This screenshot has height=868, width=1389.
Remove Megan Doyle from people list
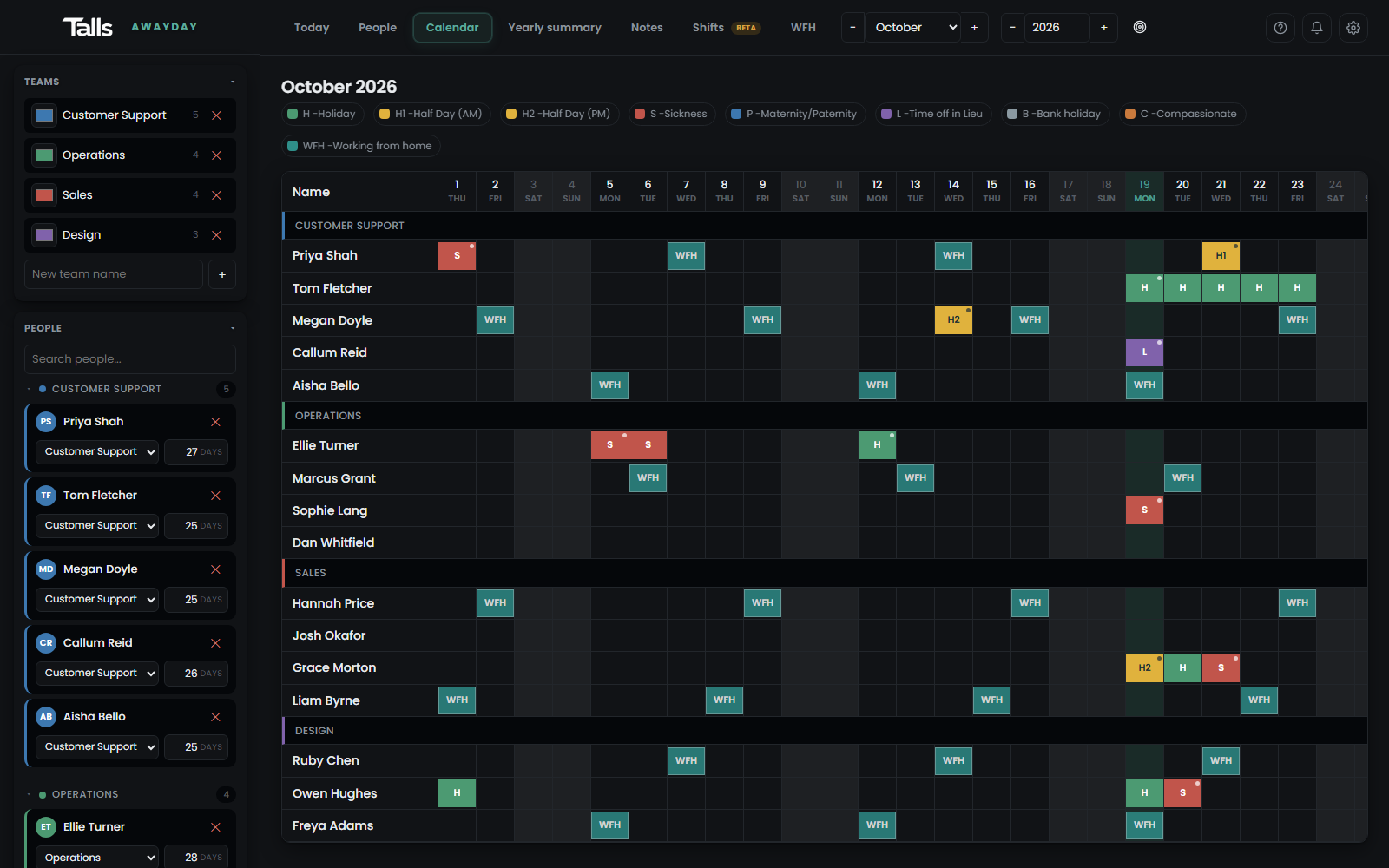point(216,569)
